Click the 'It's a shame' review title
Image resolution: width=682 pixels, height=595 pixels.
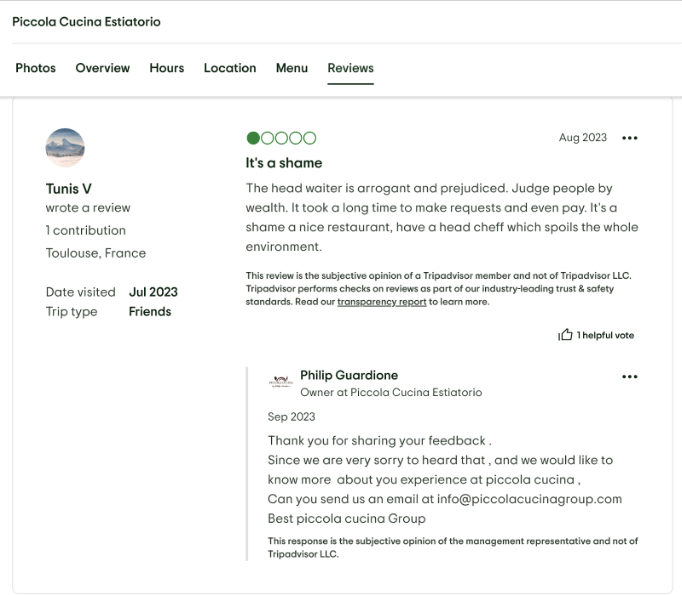tap(284, 163)
